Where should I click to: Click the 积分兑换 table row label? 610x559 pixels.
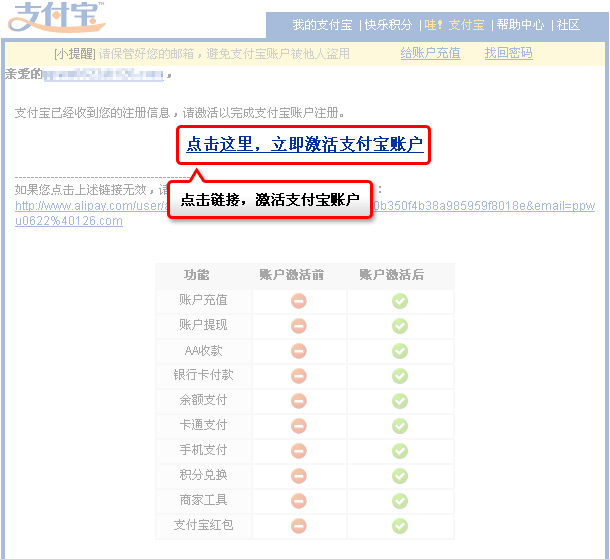pos(203,475)
